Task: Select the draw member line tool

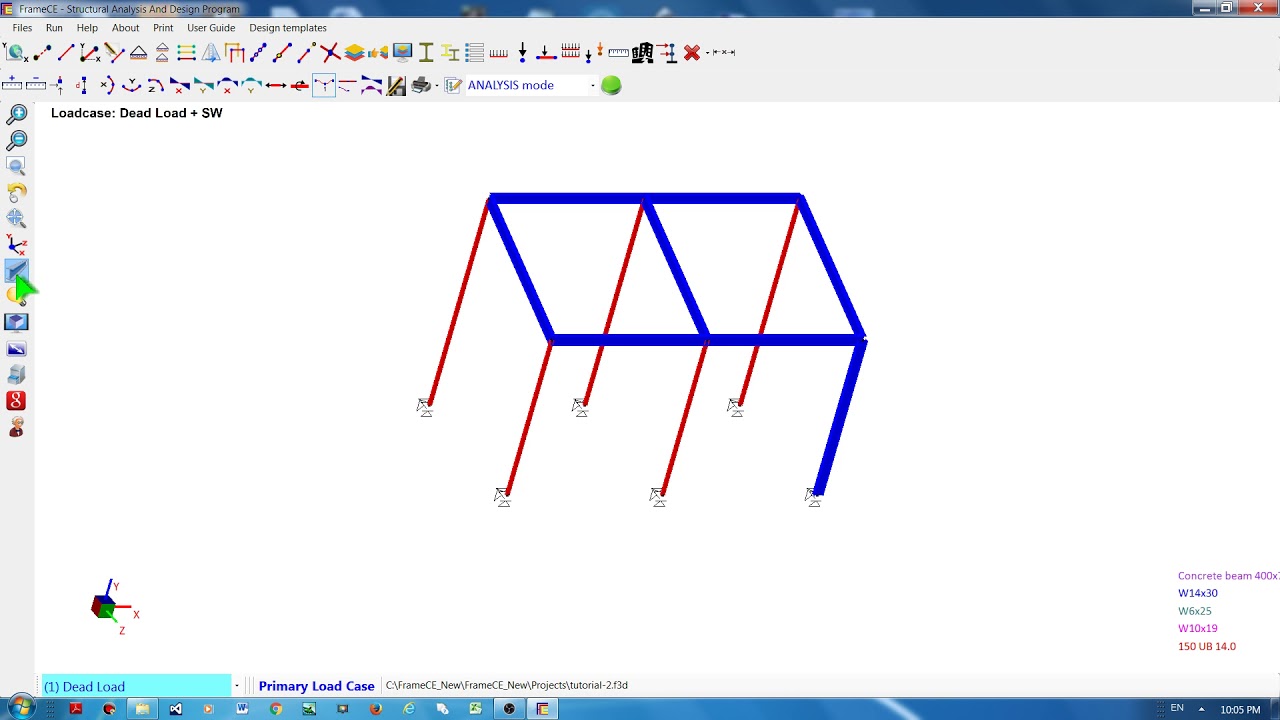Action: tap(66, 52)
